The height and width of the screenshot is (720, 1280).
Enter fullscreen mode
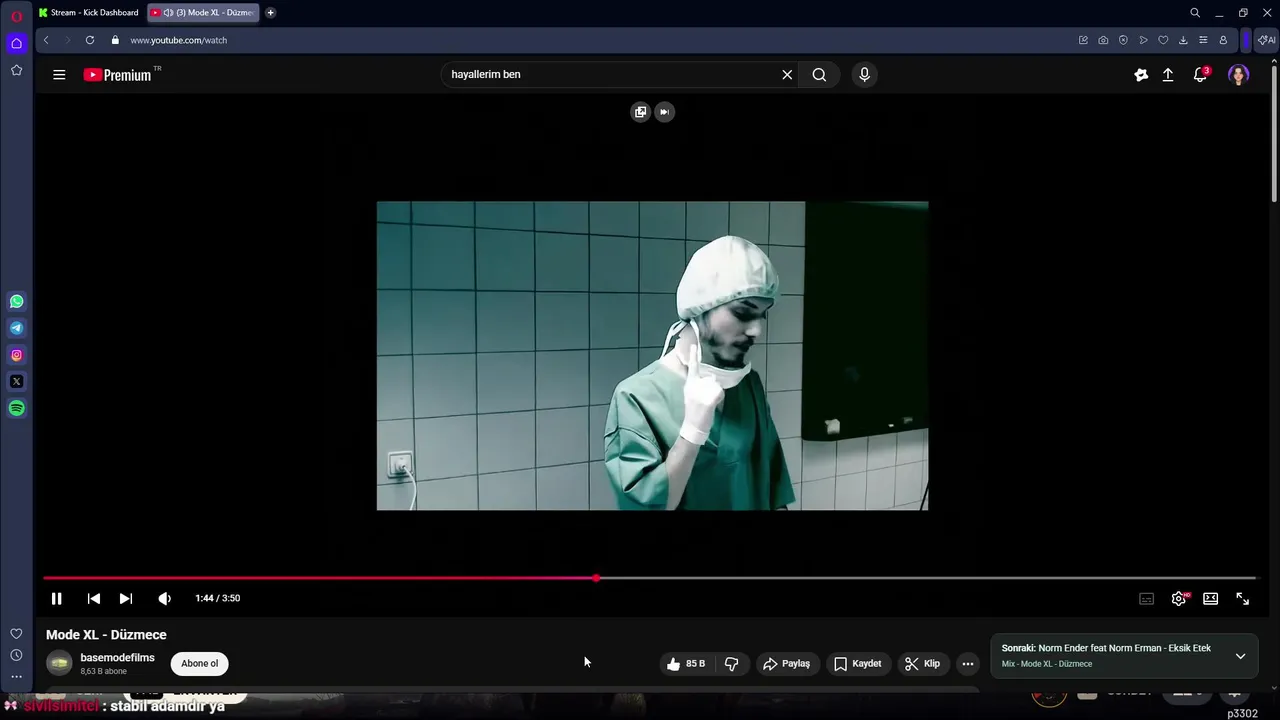[1243, 598]
